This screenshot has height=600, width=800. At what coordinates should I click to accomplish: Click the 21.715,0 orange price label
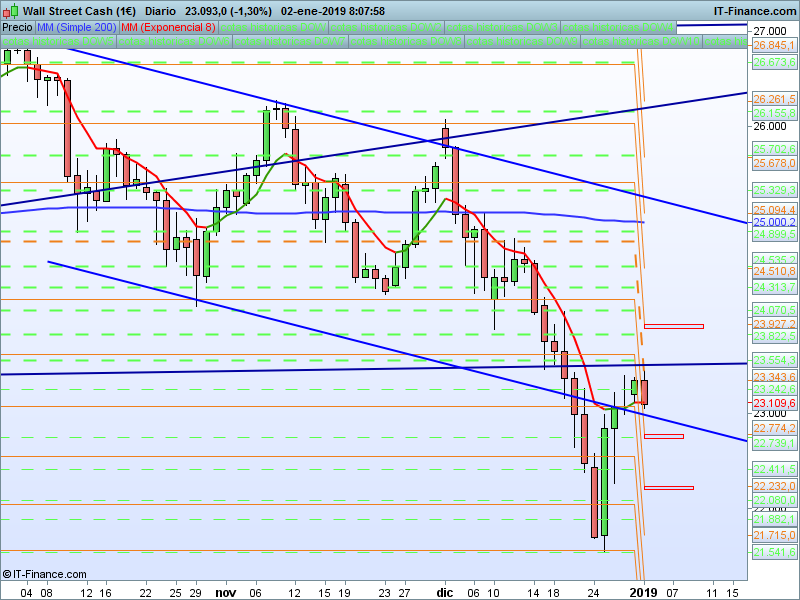coord(774,535)
